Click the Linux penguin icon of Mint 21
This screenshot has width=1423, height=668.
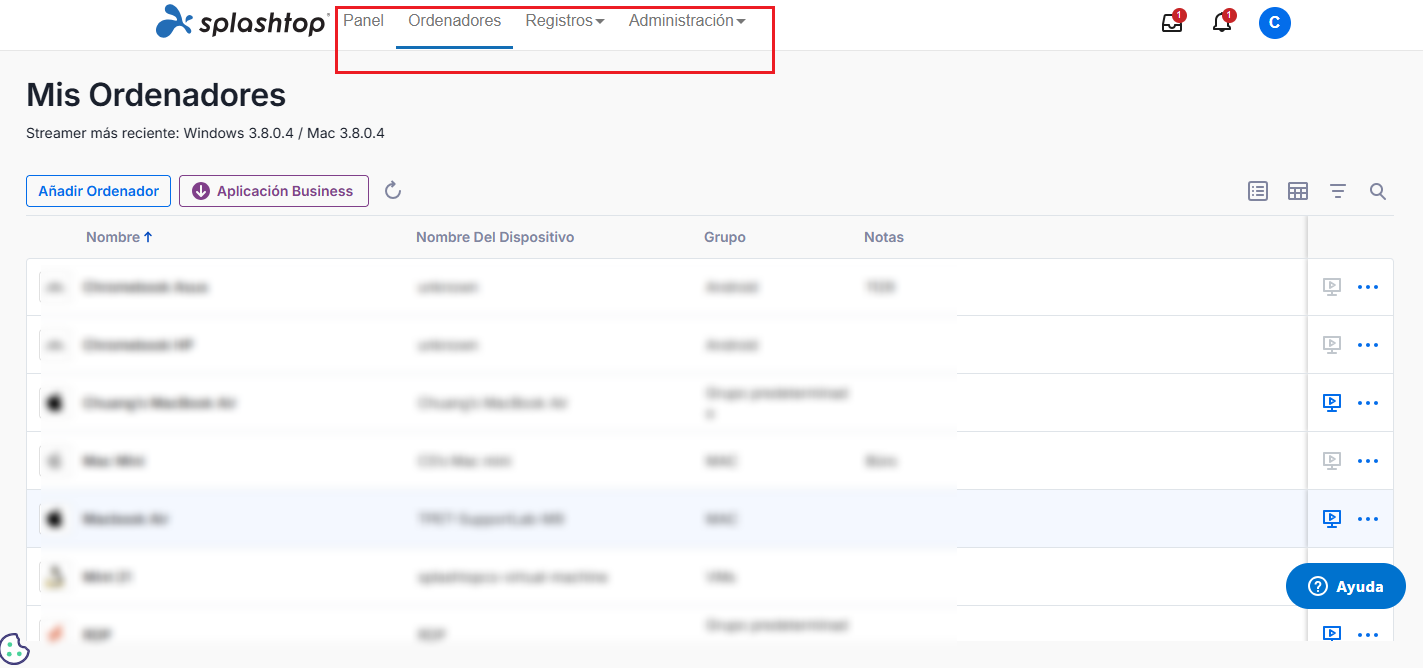point(54,577)
